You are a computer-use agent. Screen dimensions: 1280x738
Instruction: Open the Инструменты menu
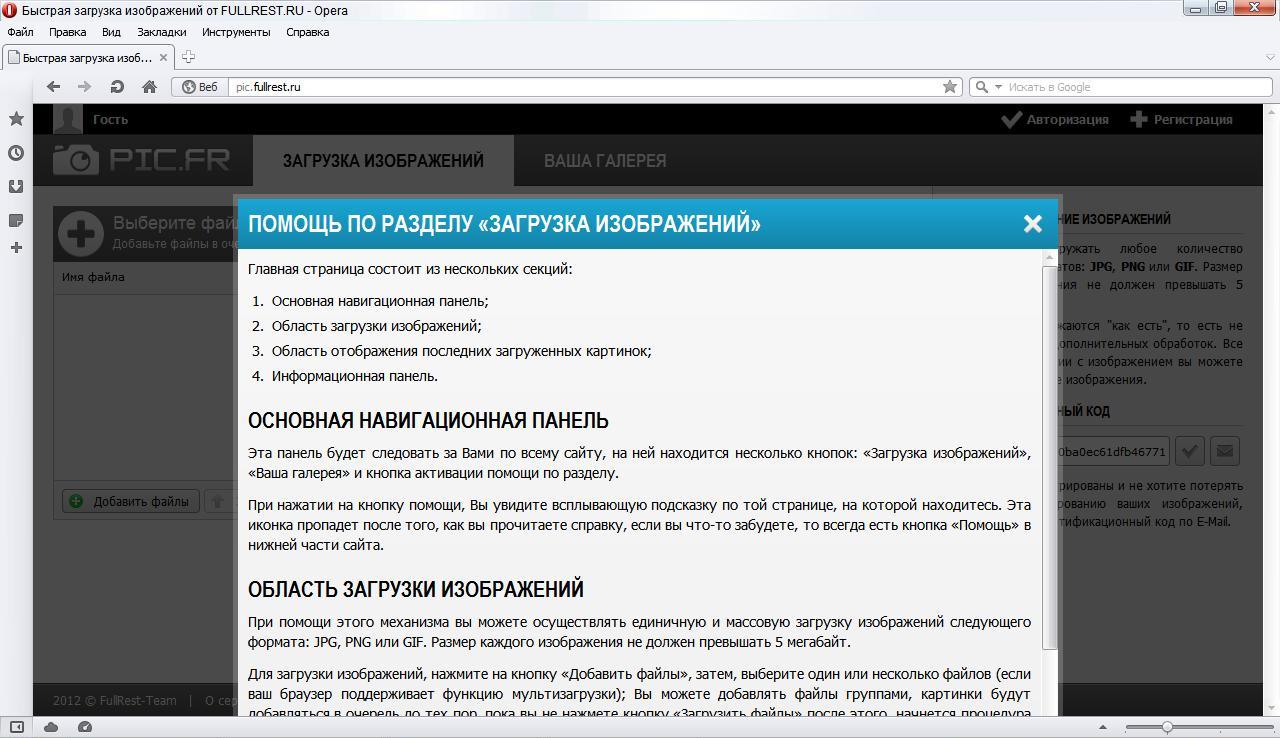coord(236,32)
